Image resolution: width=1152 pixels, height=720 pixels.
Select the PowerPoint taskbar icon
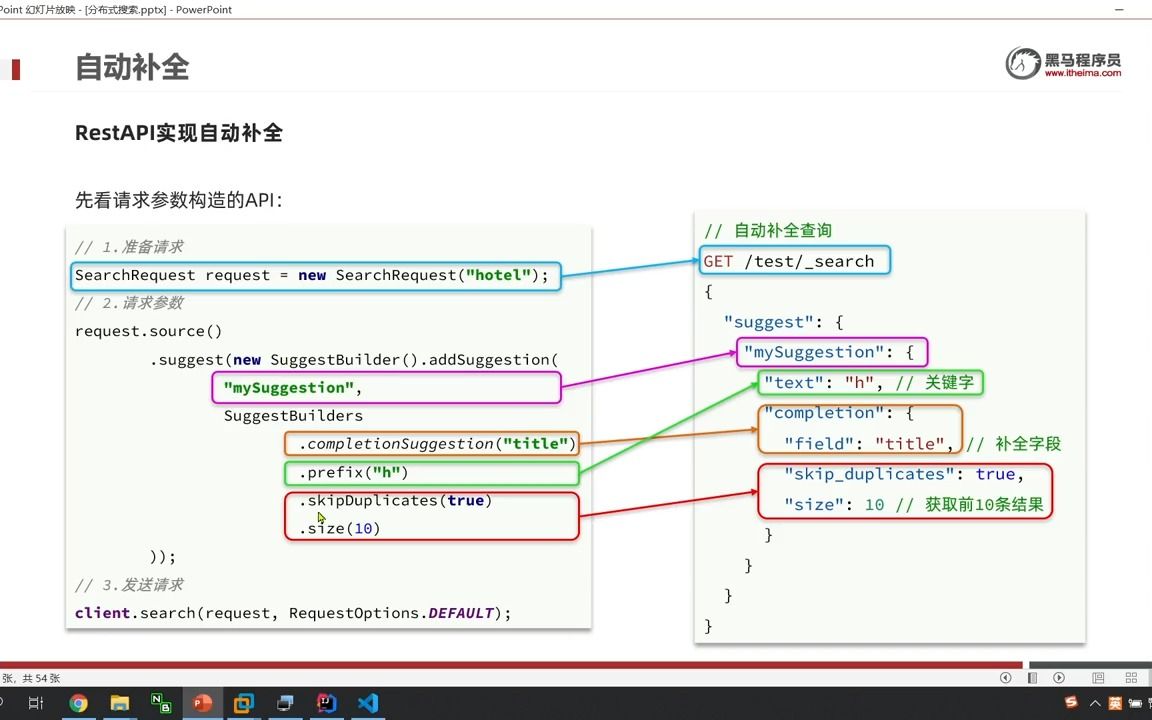[x=202, y=703]
